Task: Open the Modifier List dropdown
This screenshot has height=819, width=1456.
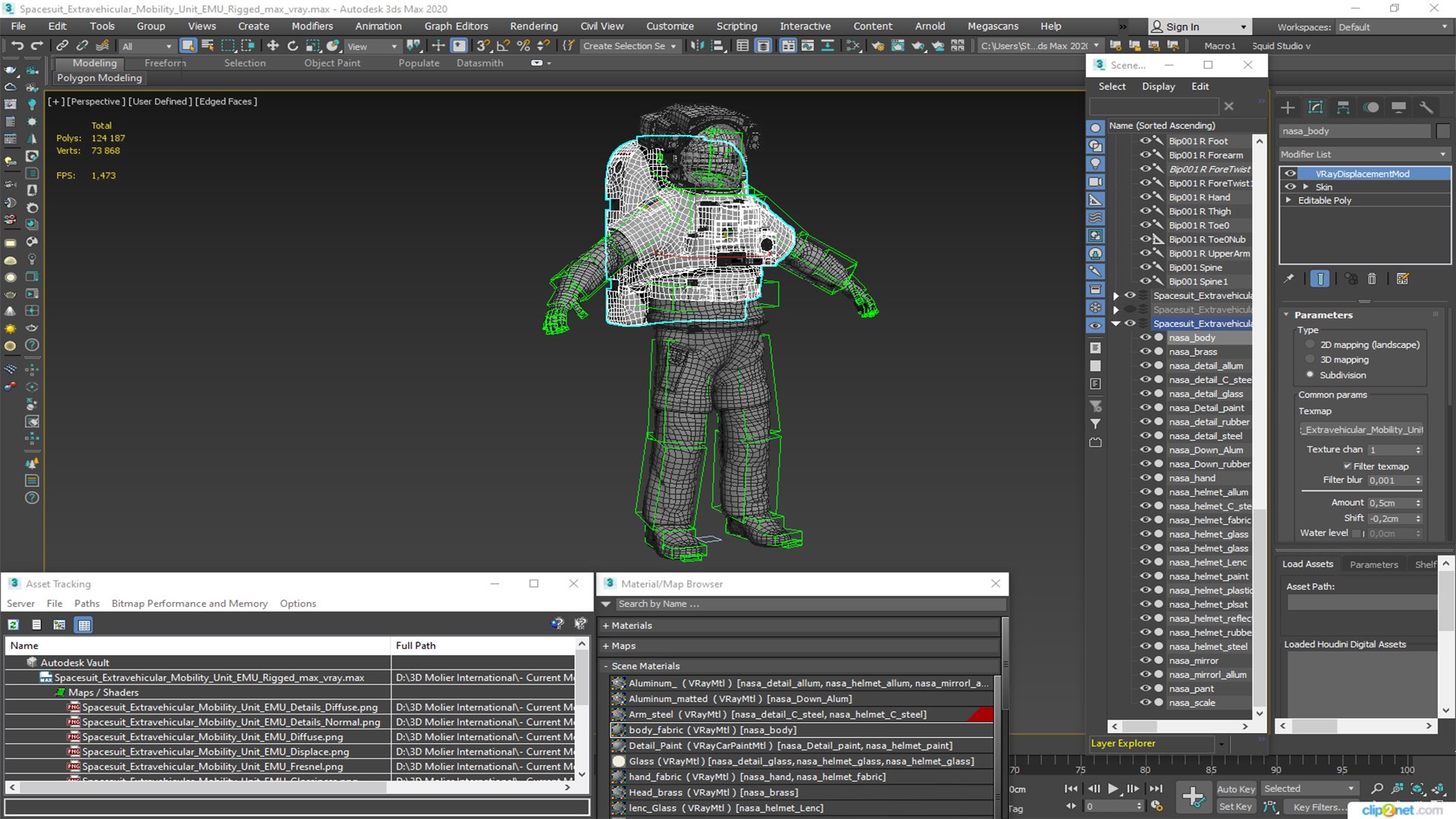Action: (1364, 154)
